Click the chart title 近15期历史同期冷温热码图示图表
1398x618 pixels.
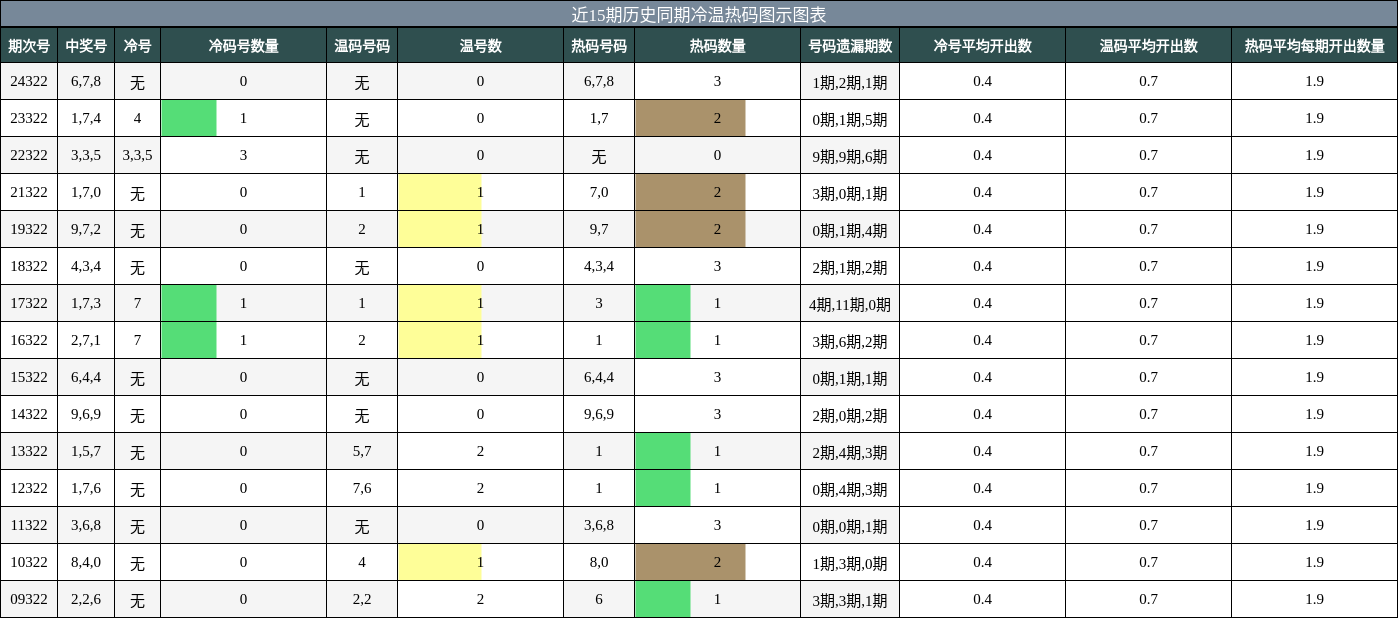[x=699, y=14]
